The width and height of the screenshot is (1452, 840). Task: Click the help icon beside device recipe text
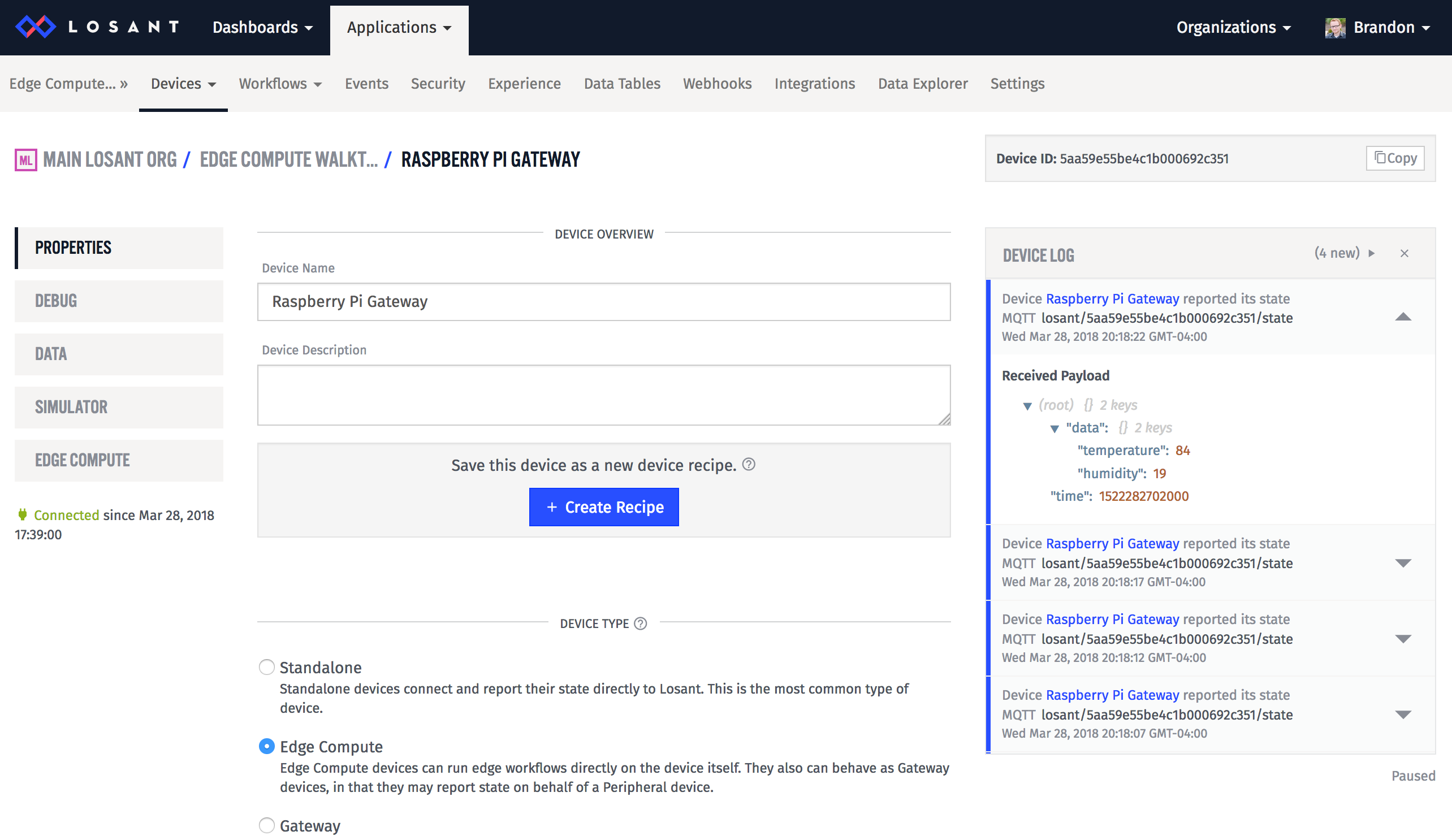coord(750,465)
